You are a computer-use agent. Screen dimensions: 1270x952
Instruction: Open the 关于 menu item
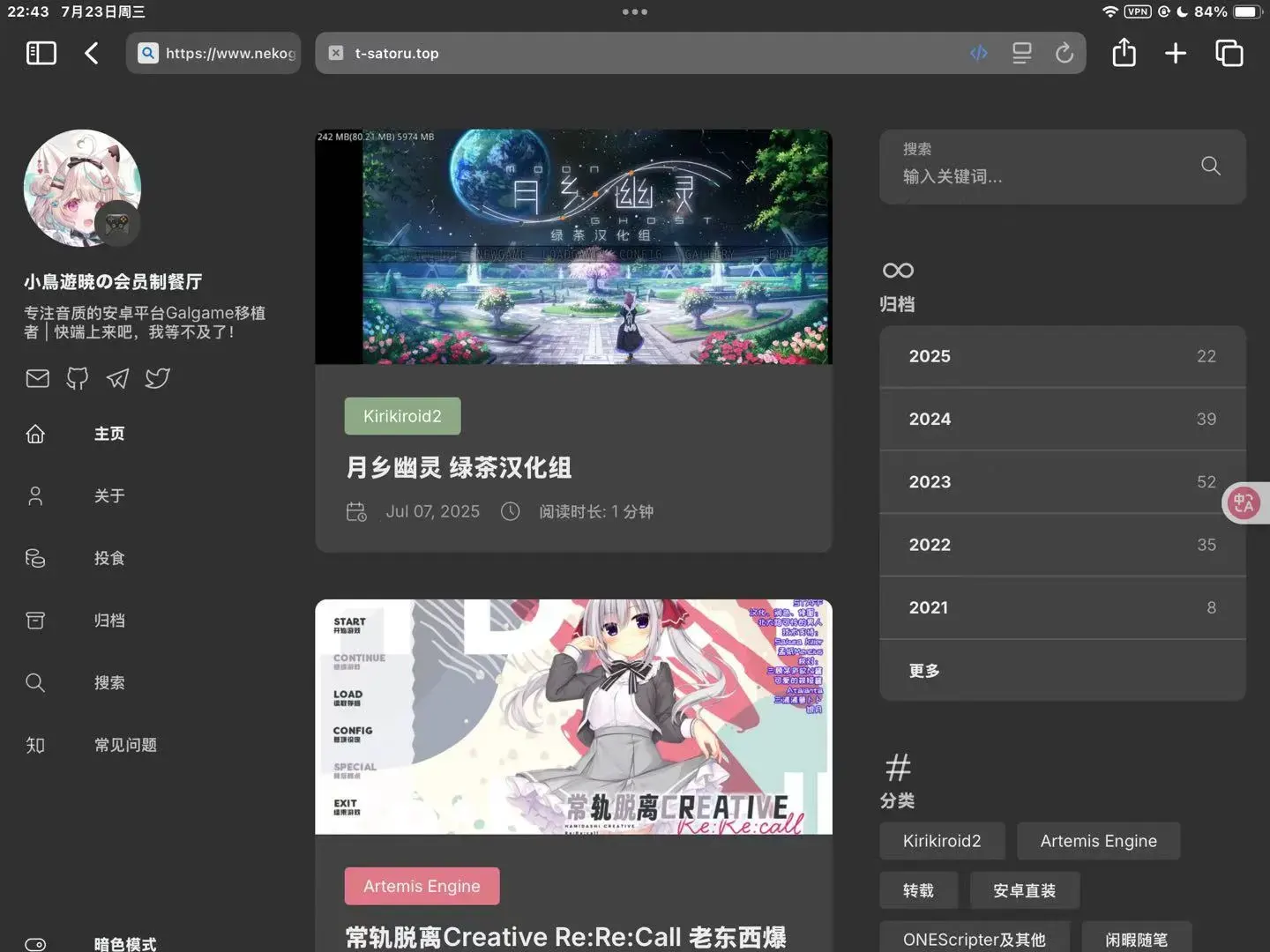[x=109, y=496]
